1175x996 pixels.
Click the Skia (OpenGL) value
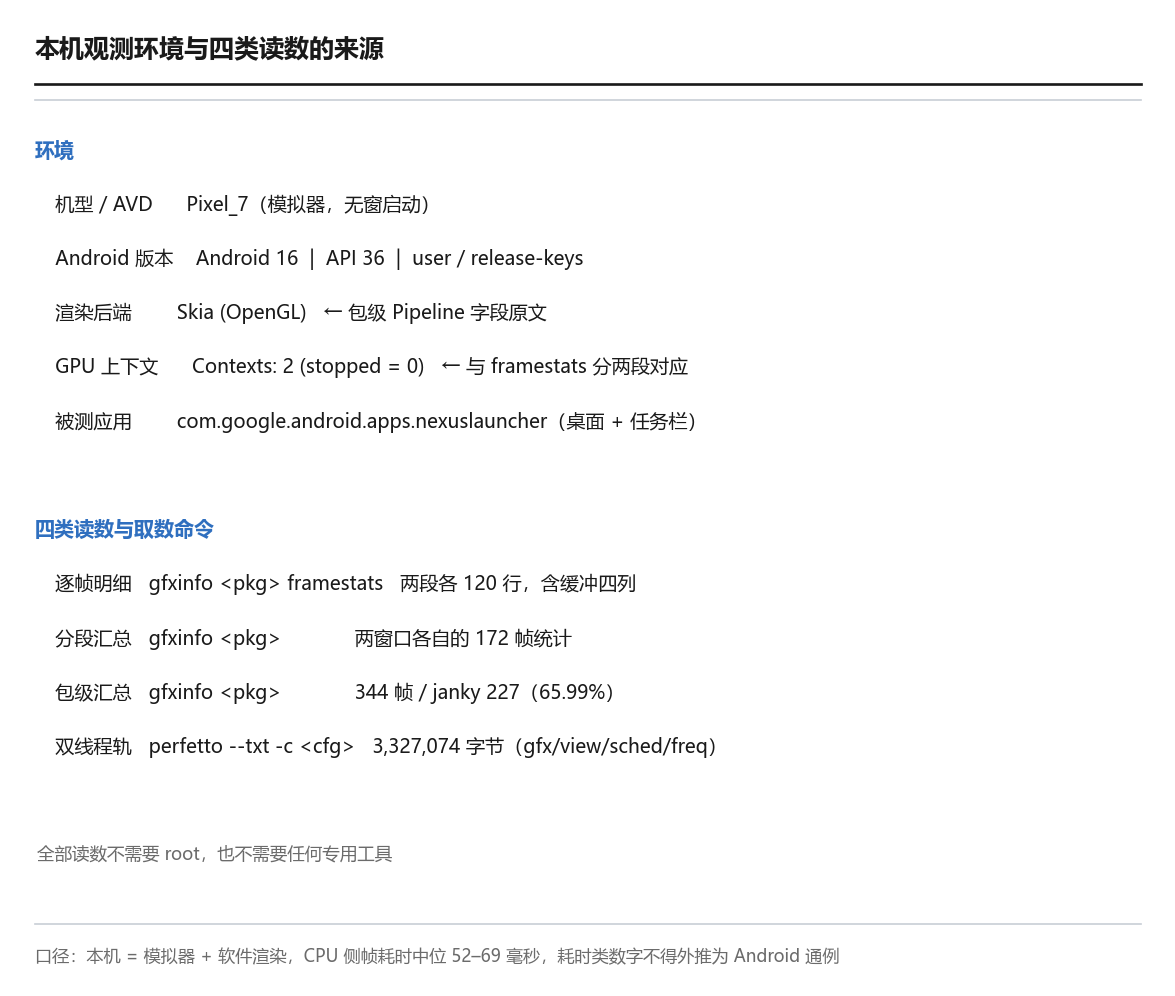pyautogui.click(x=241, y=313)
